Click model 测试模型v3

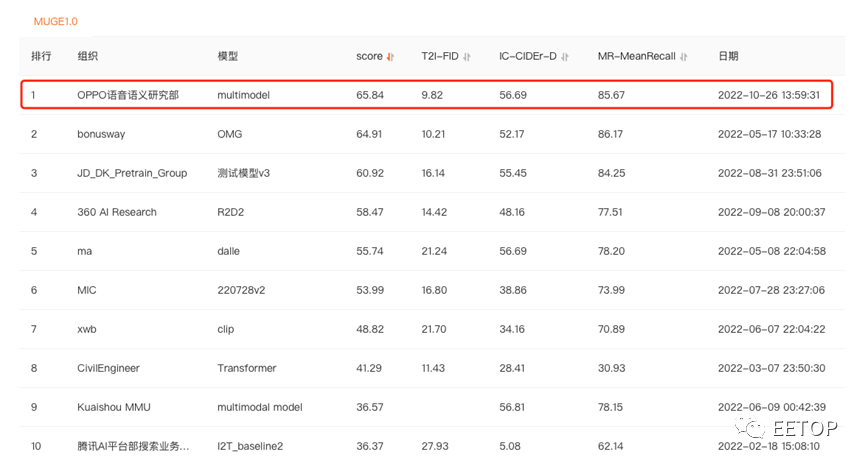pos(243,173)
